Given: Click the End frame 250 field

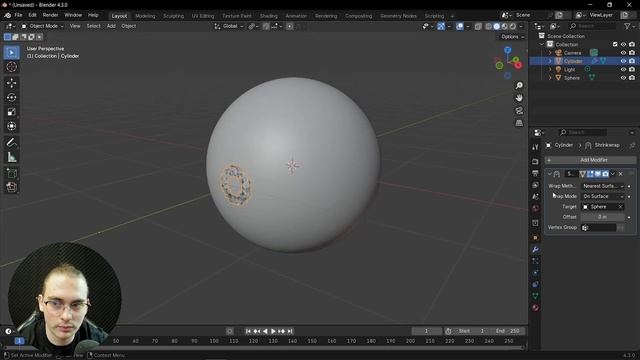Looking at the screenshot, I should coord(507,331).
